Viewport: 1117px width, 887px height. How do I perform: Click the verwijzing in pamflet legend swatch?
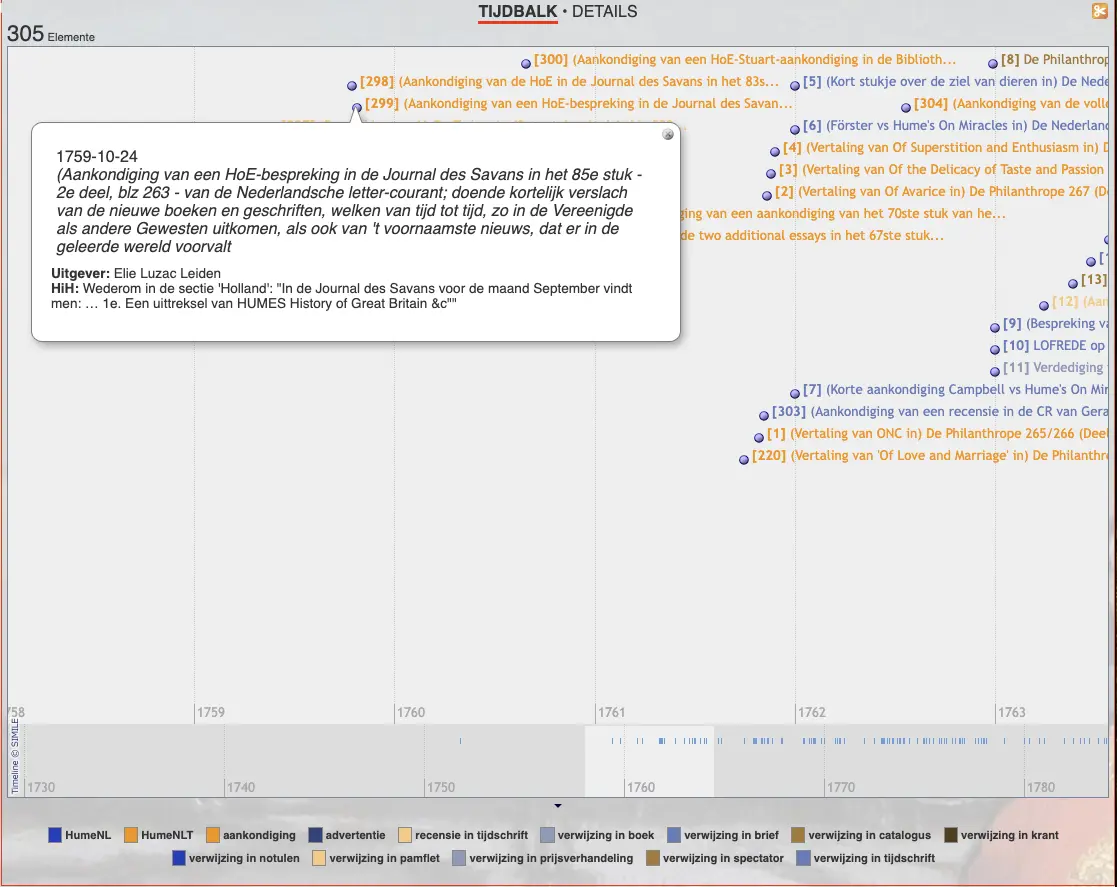pos(319,858)
